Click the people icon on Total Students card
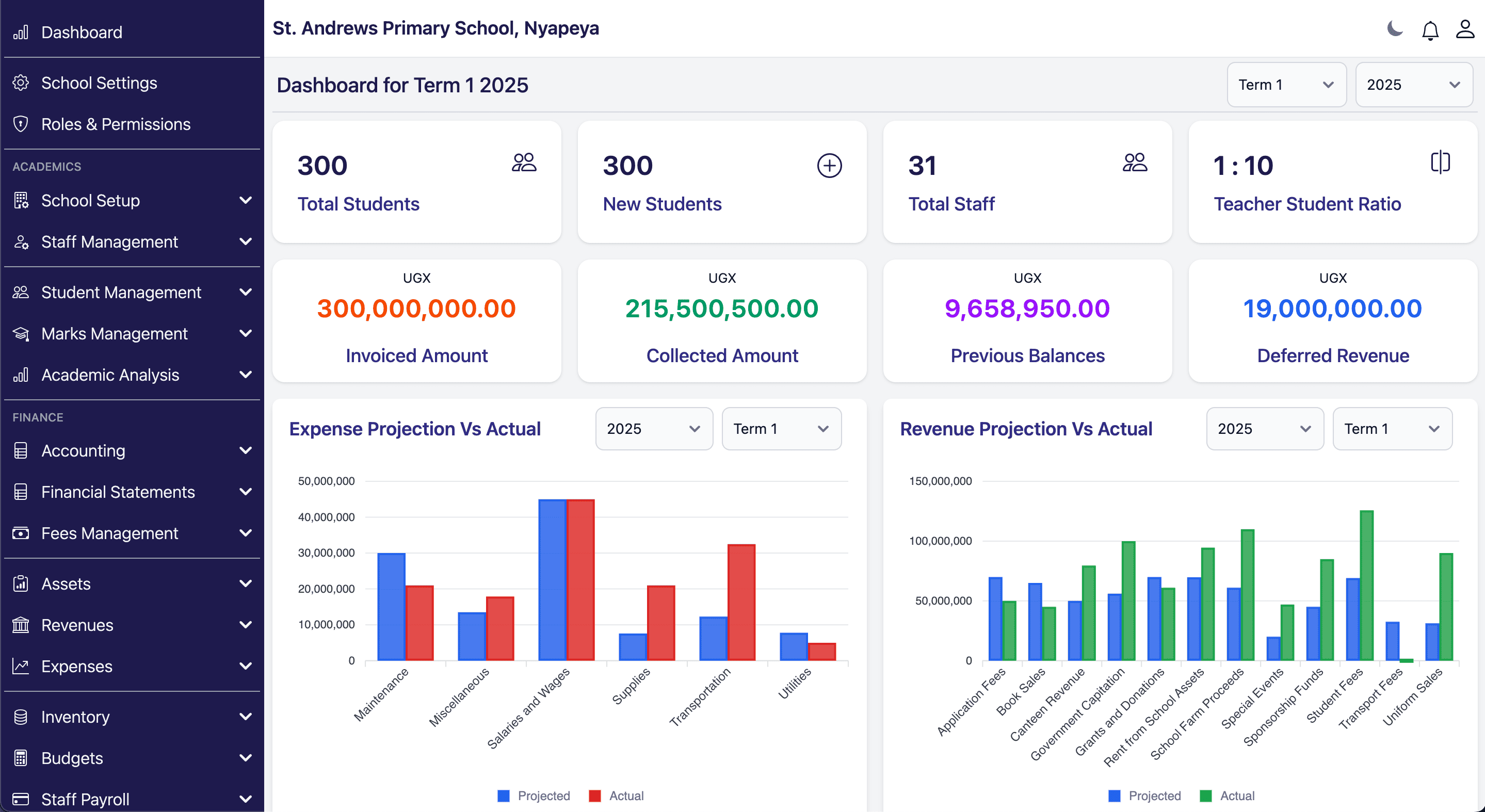Screen dimensions: 1485x812 point(524,164)
